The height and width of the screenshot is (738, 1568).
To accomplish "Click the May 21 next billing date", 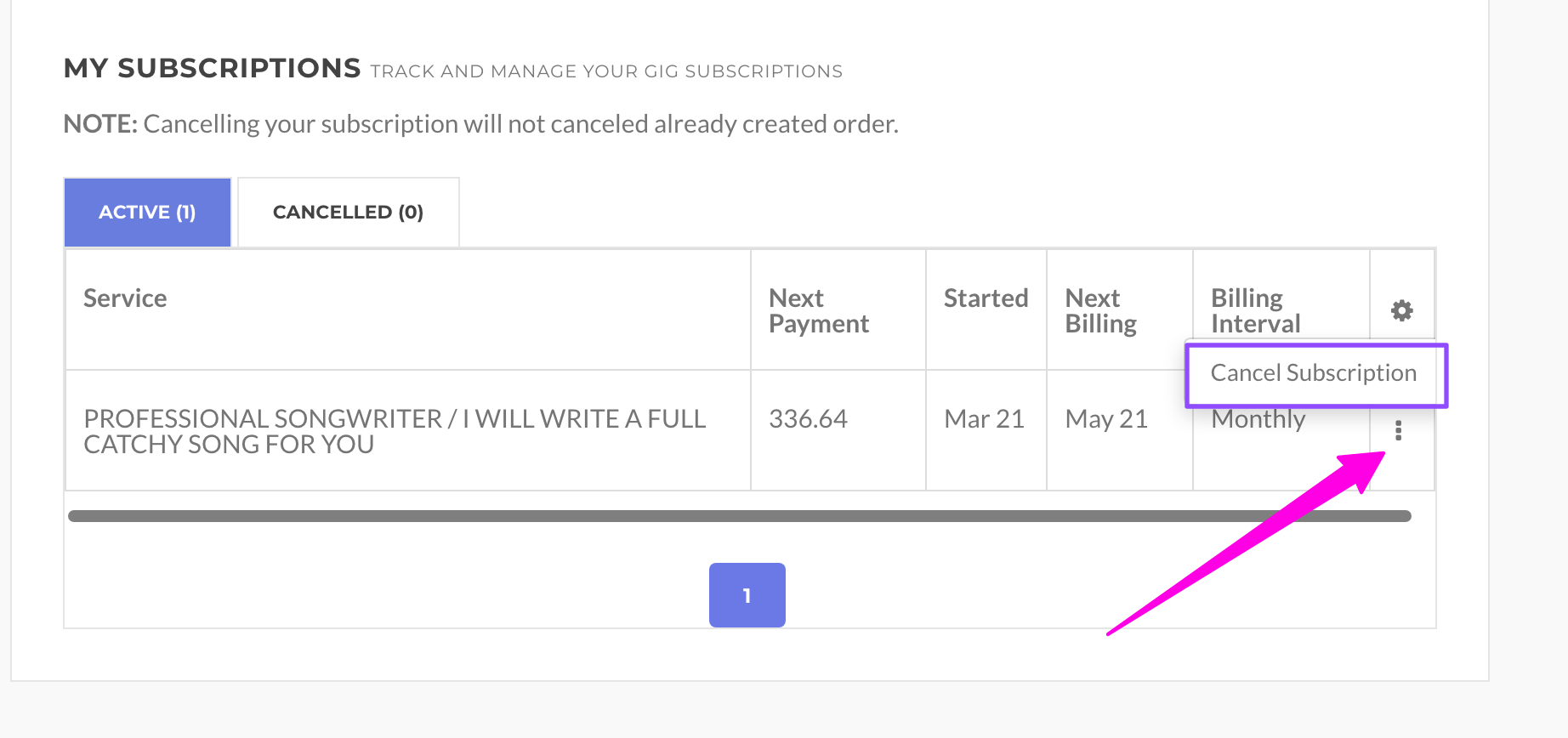I will point(1106,419).
